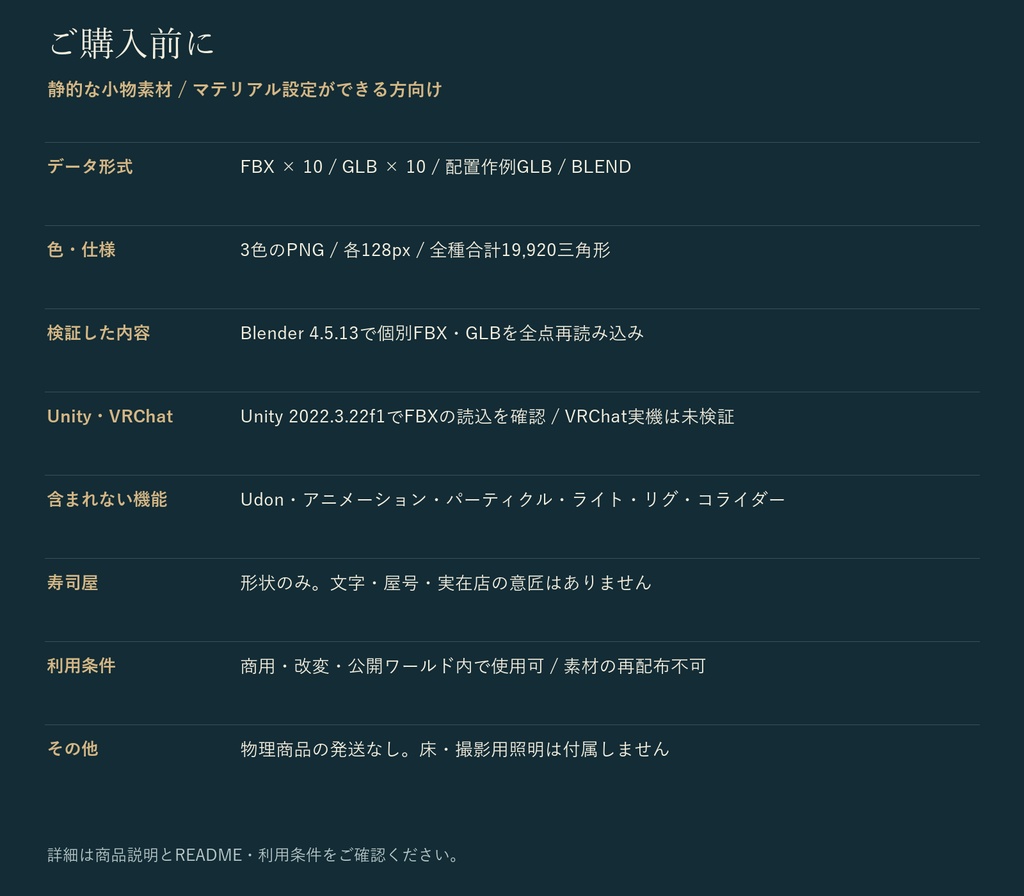
Task: Select the 利用条件 row label
Action: pos(81,665)
